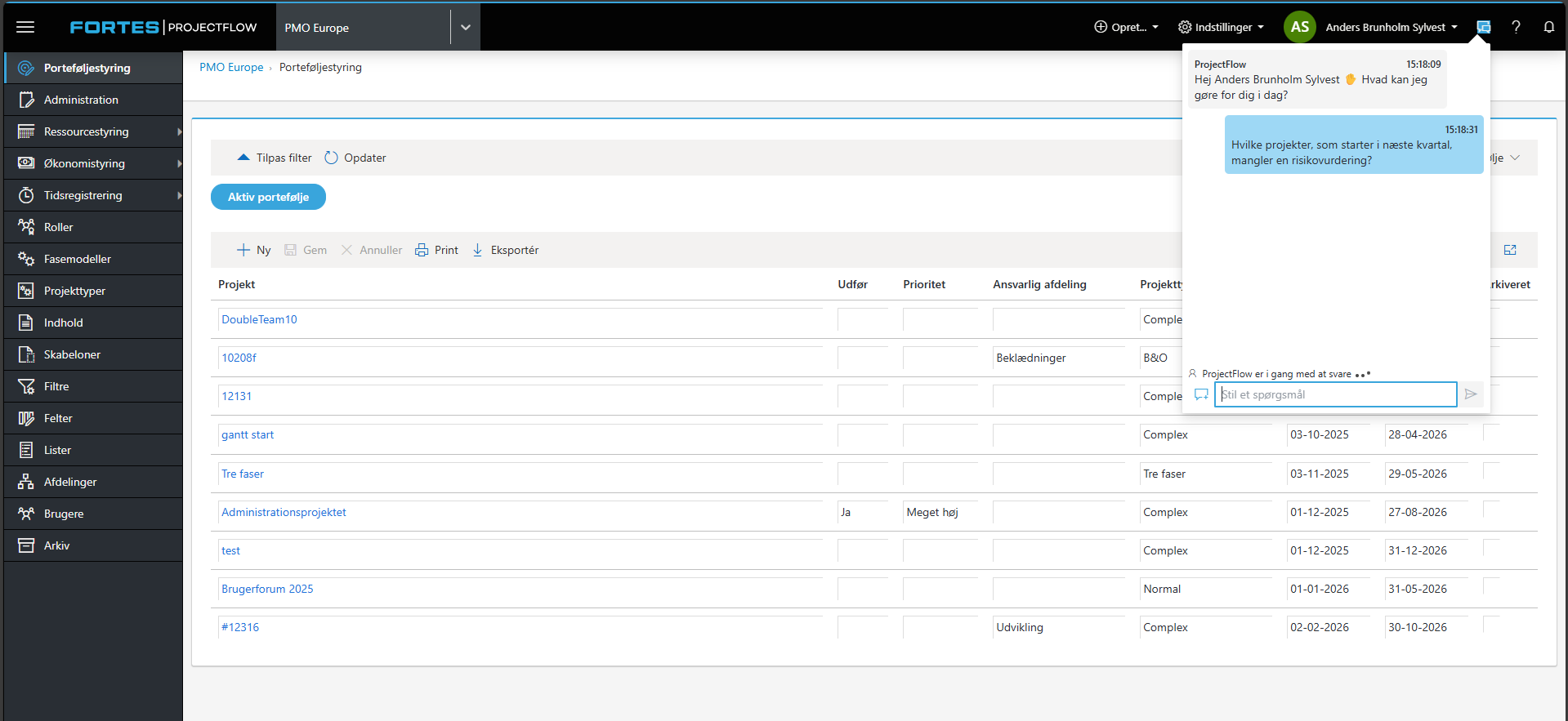This screenshot has width=1568, height=721.
Task: Collapse the Tilpas filter panel
Action: click(275, 158)
